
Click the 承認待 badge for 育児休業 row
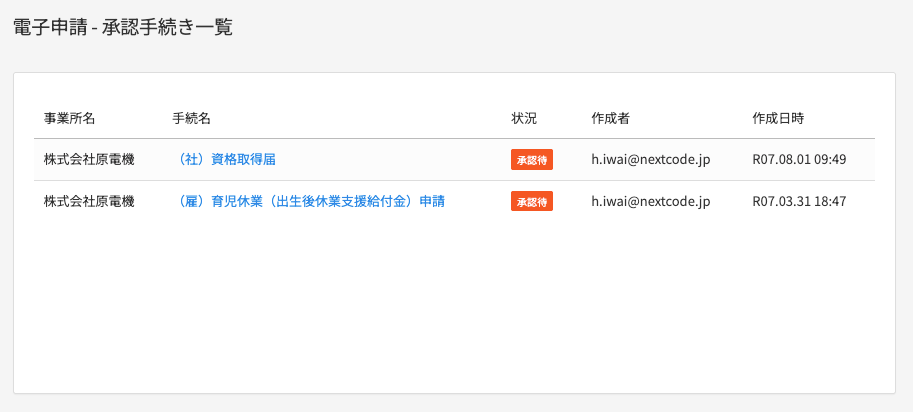tap(532, 202)
